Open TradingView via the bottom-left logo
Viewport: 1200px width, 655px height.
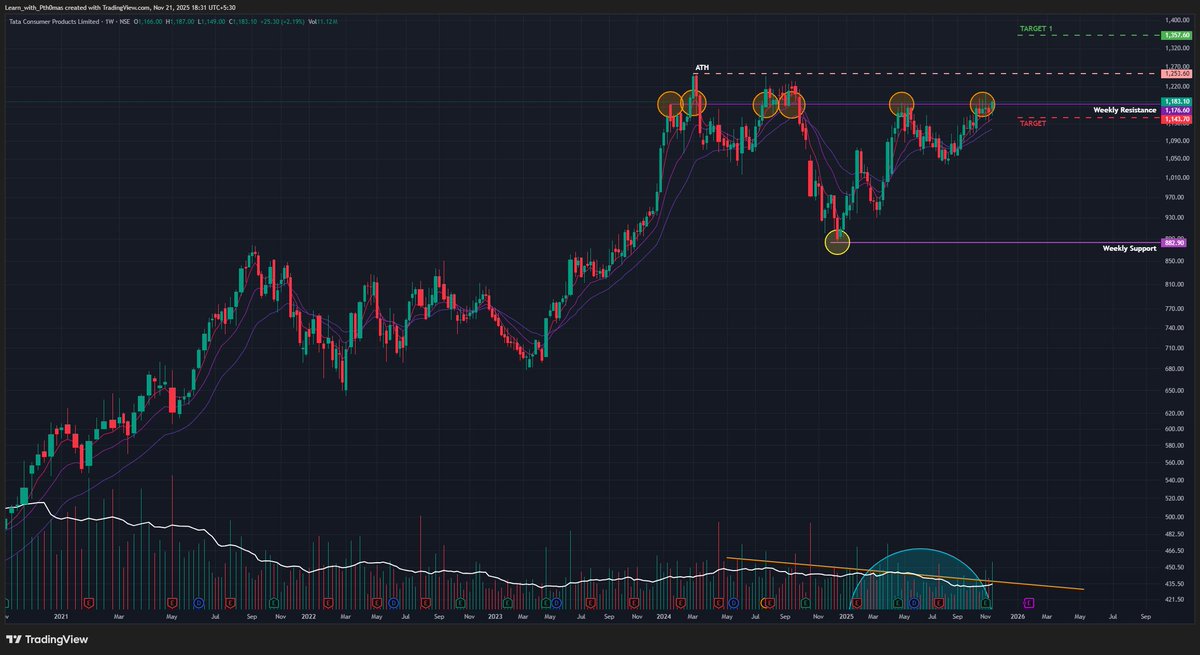(47, 639)
